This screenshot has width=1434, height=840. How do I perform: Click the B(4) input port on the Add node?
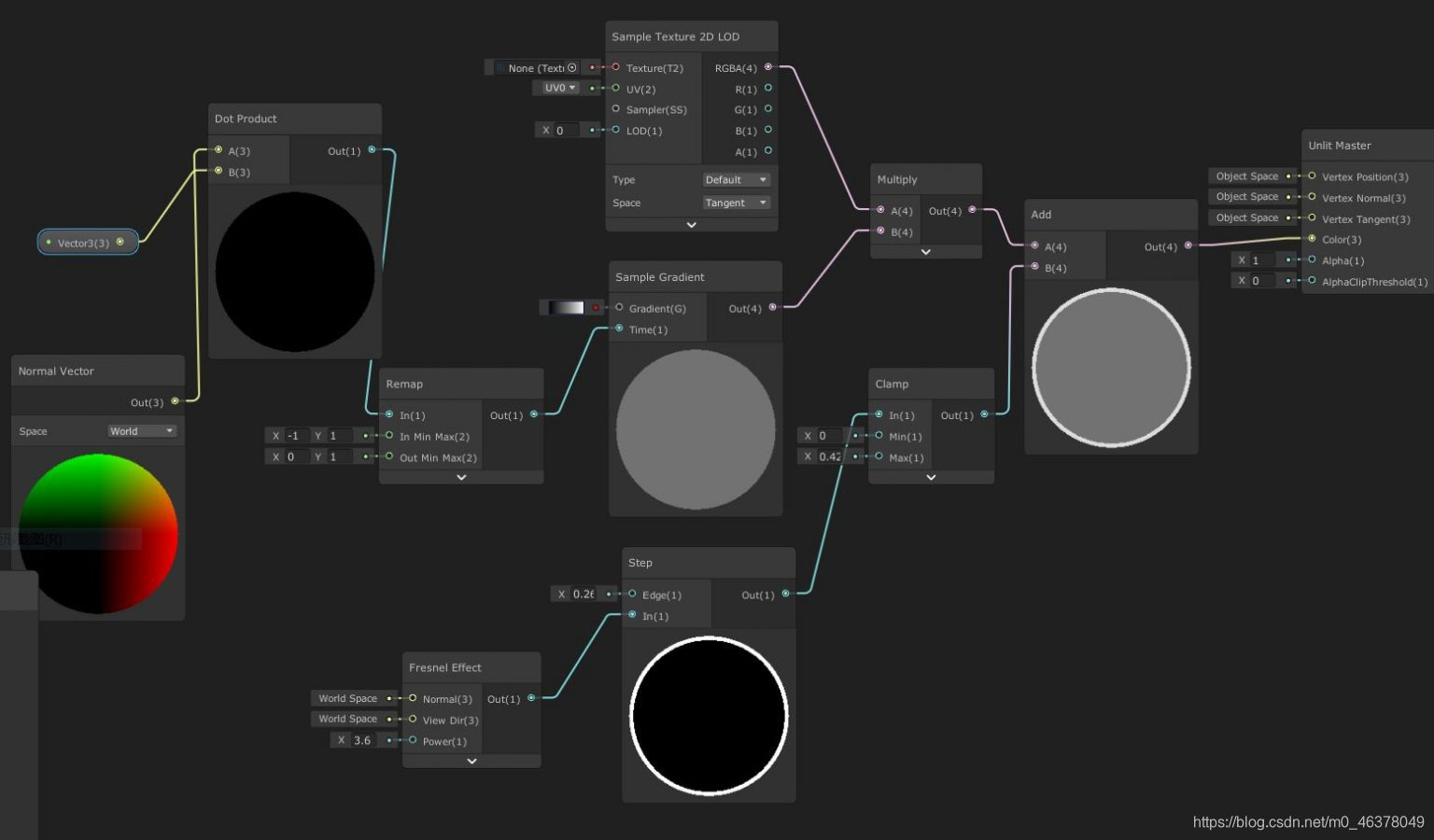pyautogui.click(x=1033, y=268)
